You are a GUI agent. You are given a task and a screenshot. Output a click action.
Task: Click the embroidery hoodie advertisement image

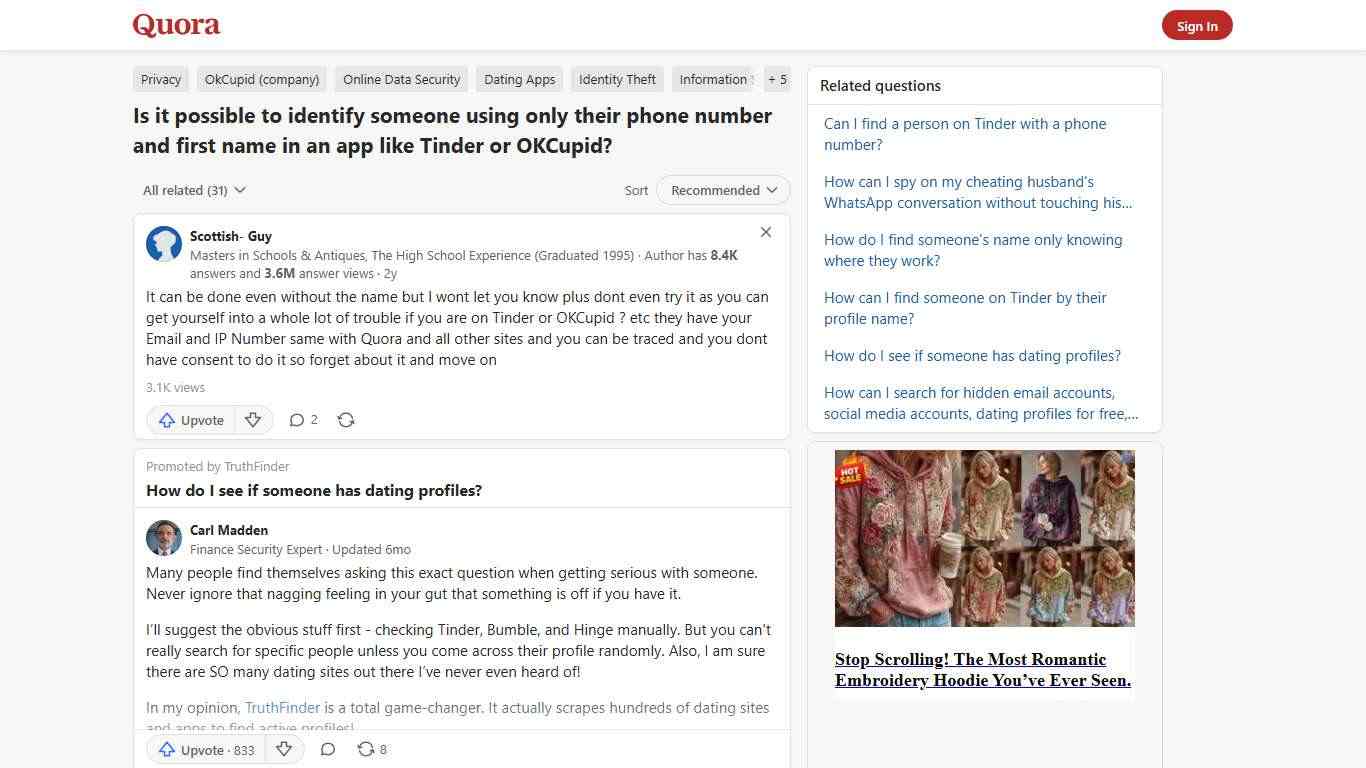click(984, 538)
